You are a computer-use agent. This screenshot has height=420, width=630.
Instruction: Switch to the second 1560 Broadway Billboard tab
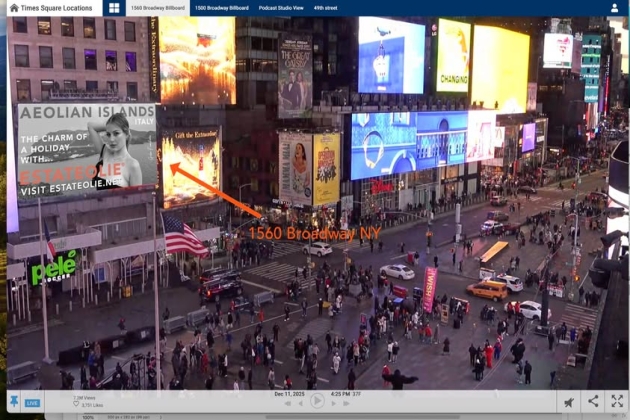click(221, 8)
